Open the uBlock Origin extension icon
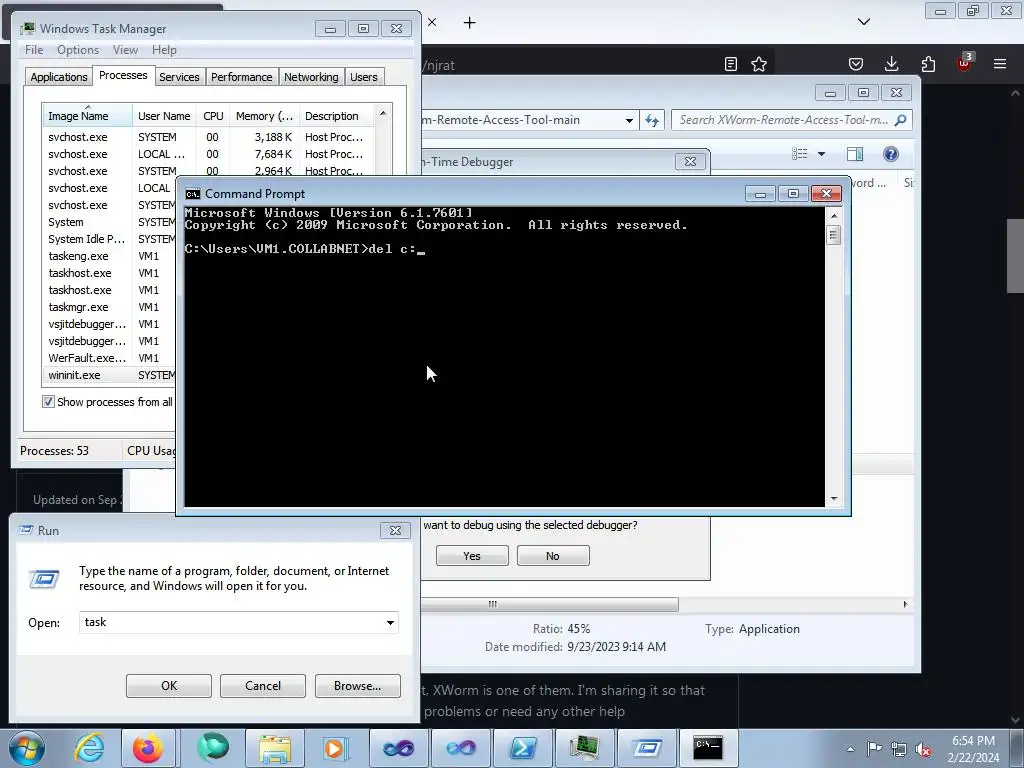 [965, 63]
